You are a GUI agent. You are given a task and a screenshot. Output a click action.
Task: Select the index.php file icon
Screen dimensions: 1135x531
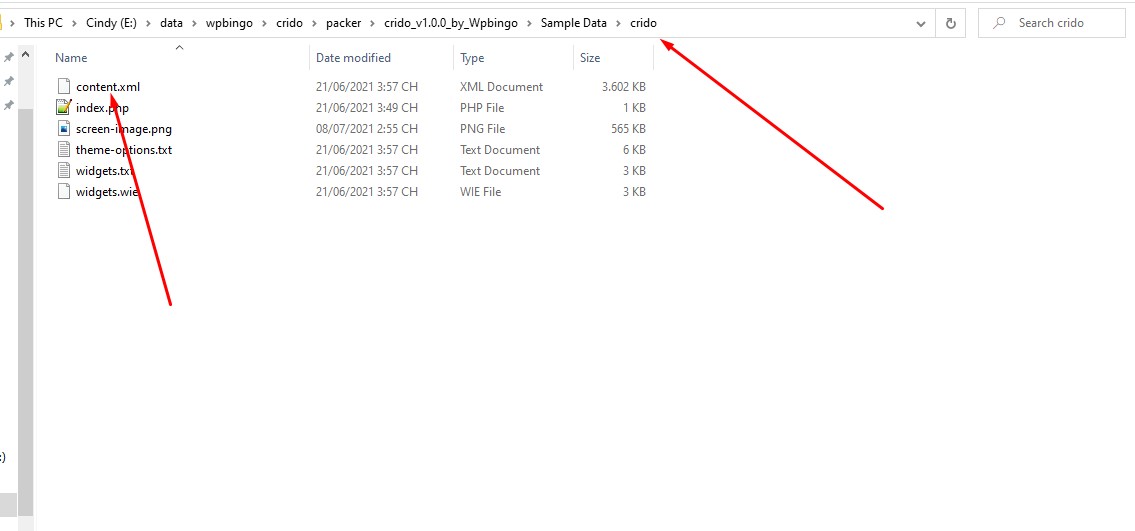[64, 107]
